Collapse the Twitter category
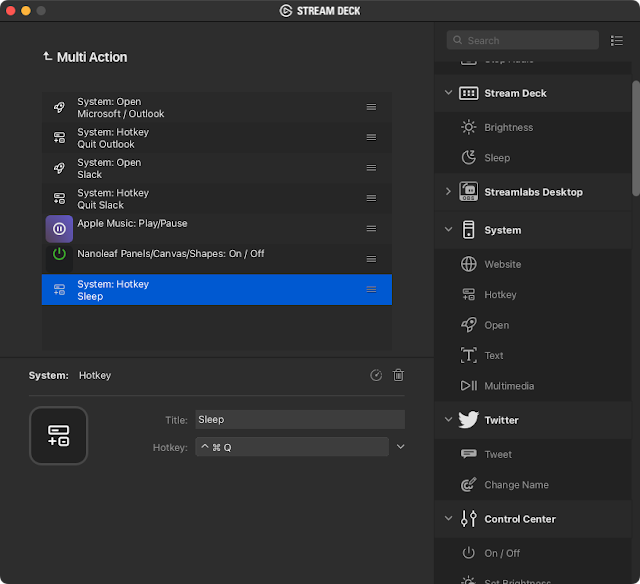This screenshot has height=584, width=640. point(448,420)
